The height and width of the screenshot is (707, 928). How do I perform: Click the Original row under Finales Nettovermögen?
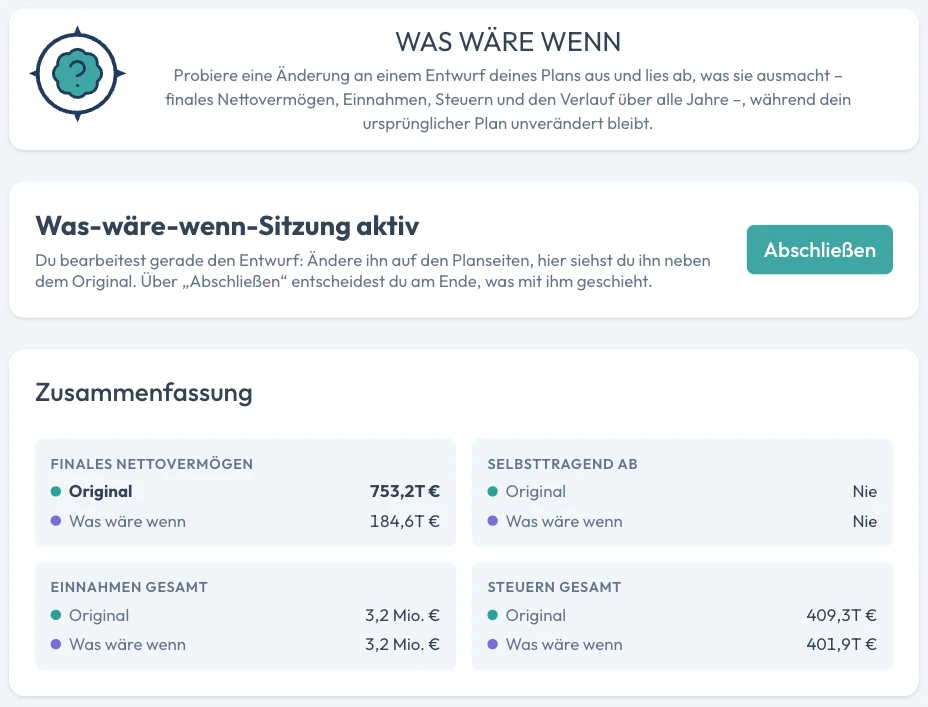click(x=245, y=491)
